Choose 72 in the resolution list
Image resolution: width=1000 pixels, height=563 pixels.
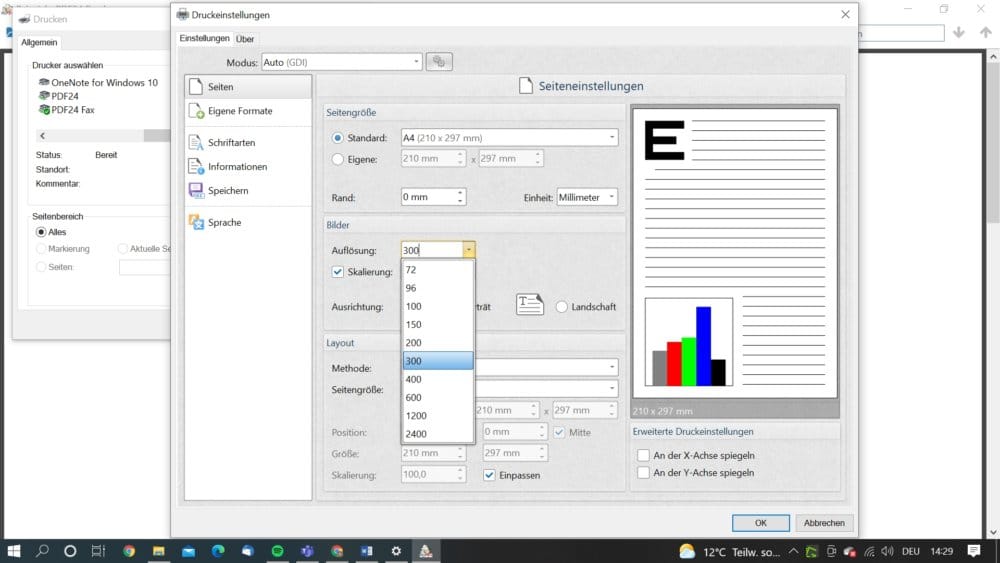point(438,270)
